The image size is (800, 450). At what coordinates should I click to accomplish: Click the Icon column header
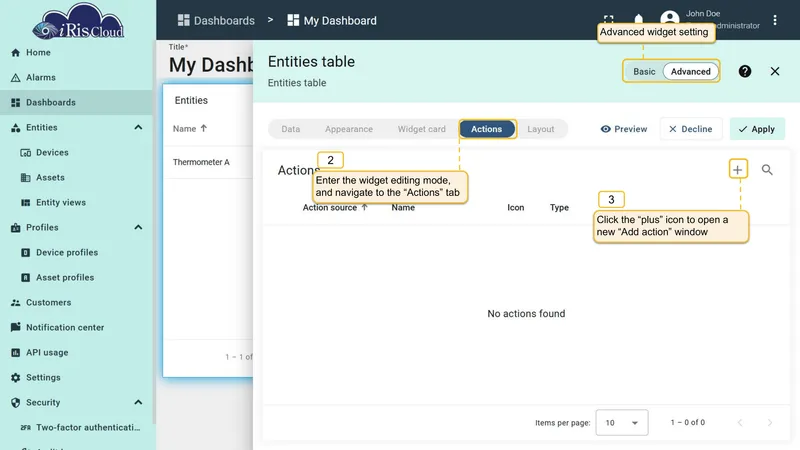tap(515, 208)
